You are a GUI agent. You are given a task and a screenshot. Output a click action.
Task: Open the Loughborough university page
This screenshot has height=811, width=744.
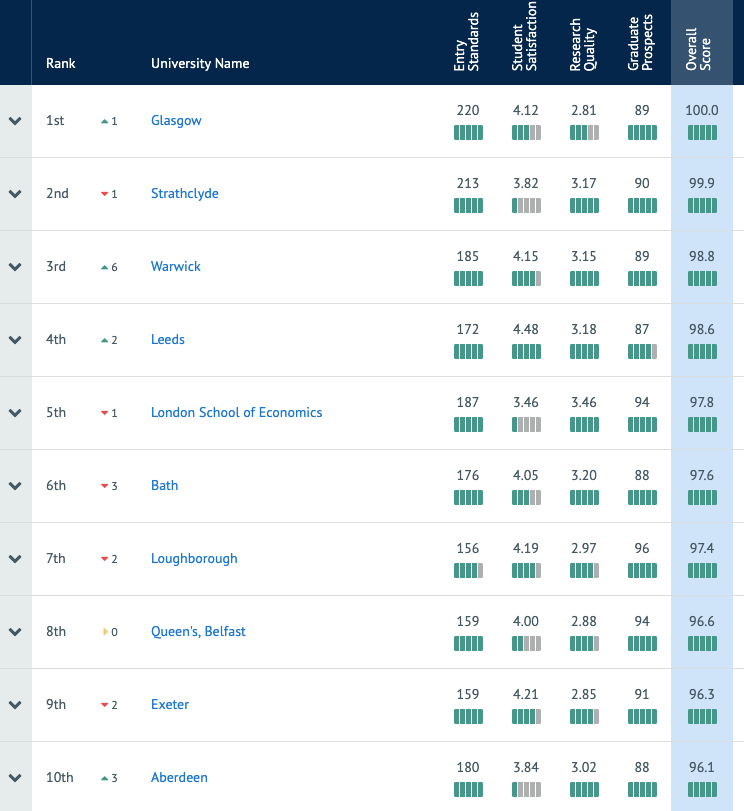pos(194,559)
